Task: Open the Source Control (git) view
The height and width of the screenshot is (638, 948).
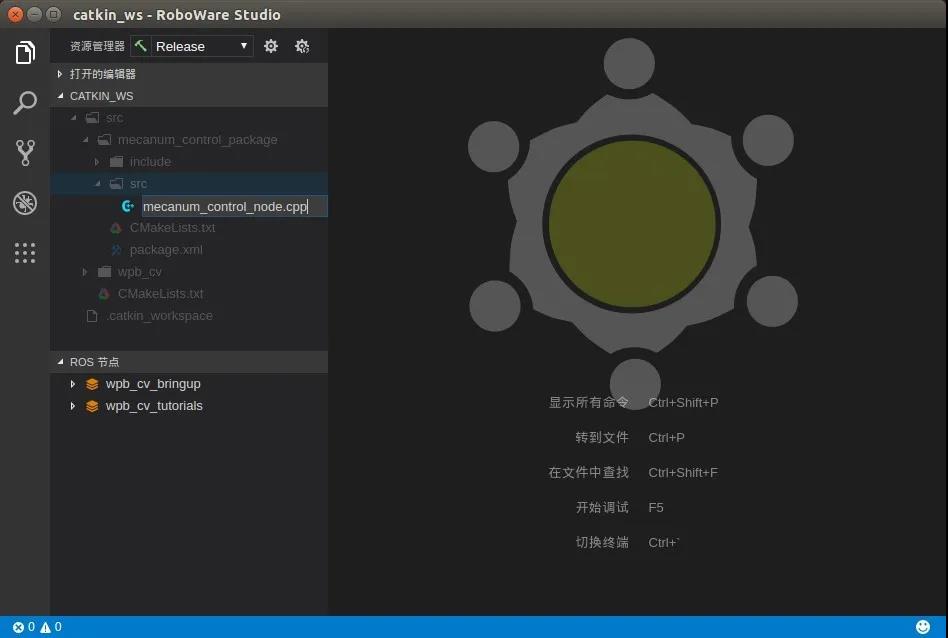Action: tap(25, 153)
